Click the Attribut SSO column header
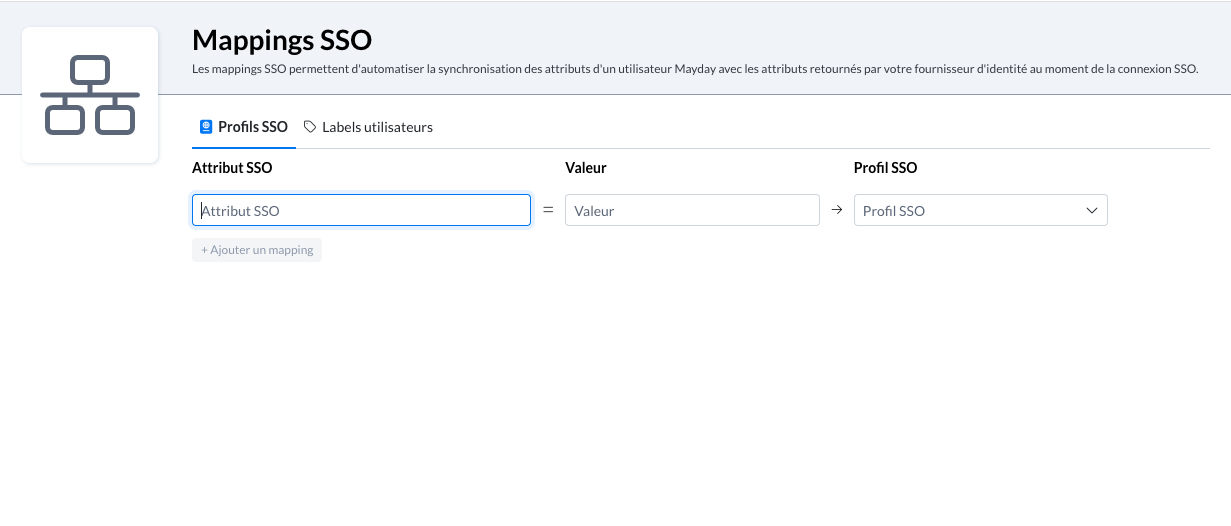The height and width of the screenshot is (526, 1231). point(232,168)
